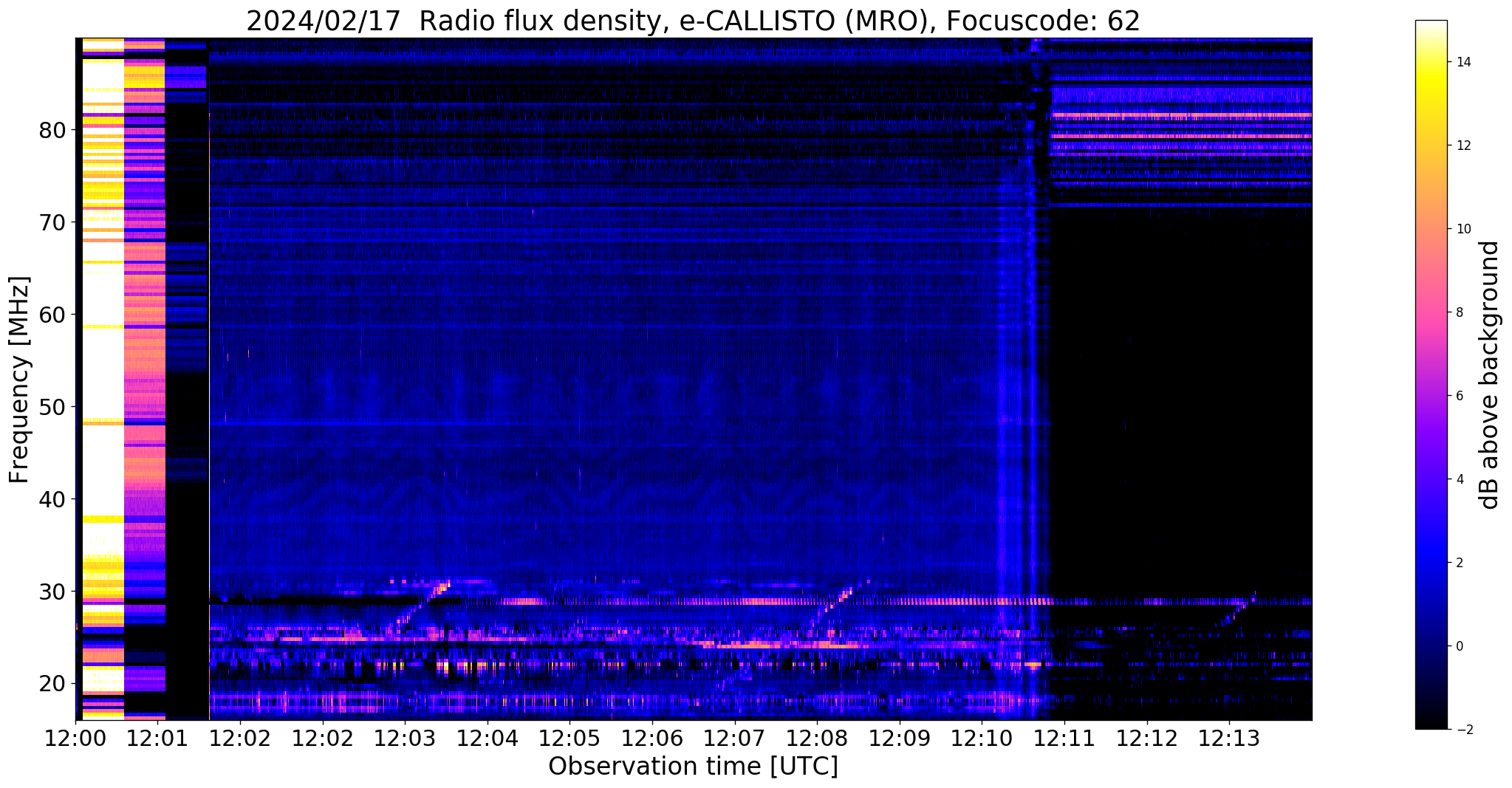This screenshot has width=1512, height=788.
Task: Click the colorbar tick value 10
Action: click(1463, 229)
